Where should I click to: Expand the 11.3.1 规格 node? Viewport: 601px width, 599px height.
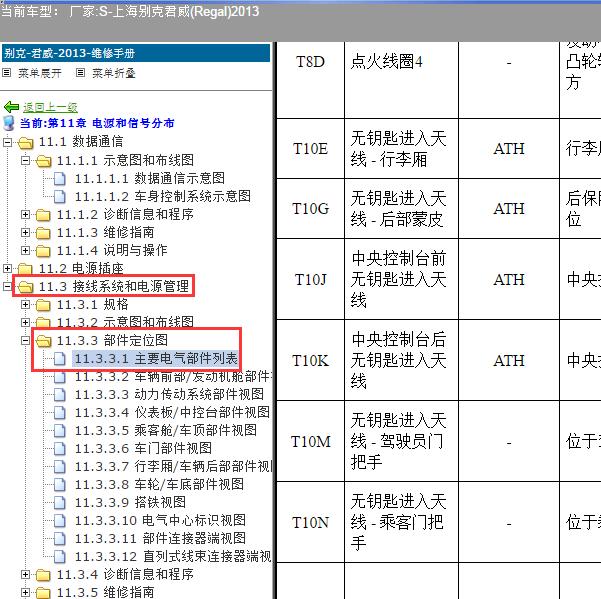click(25, 304)
